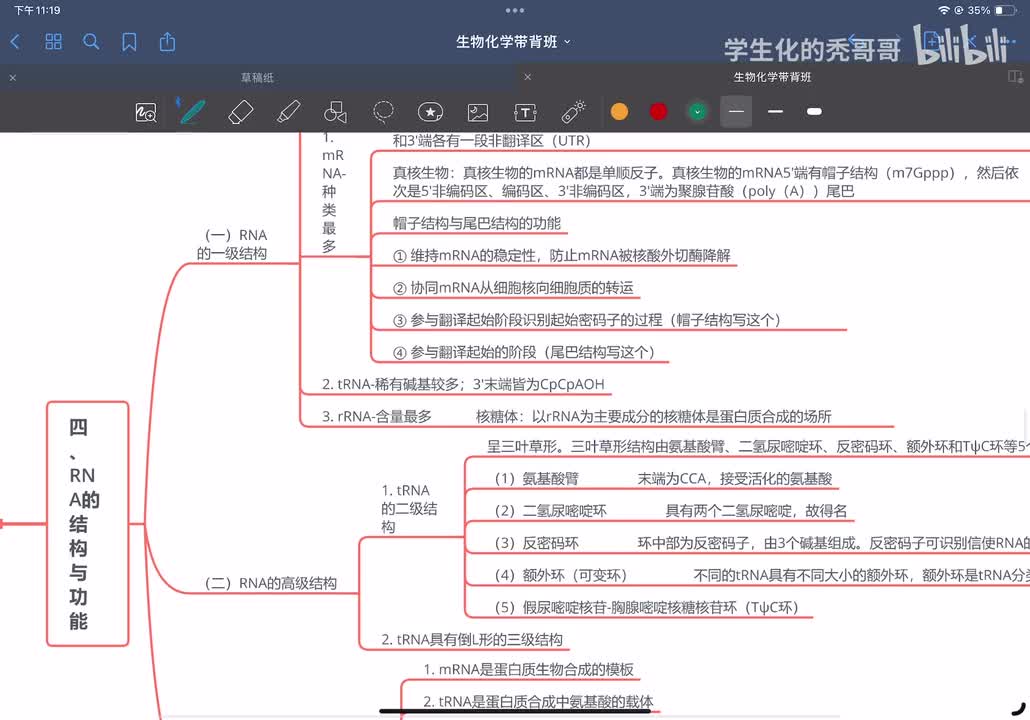Image resolution: width=1030 pixels, height=720 pixels.
Task: Select the Lasso tool
Action: [x=383, y=112]
